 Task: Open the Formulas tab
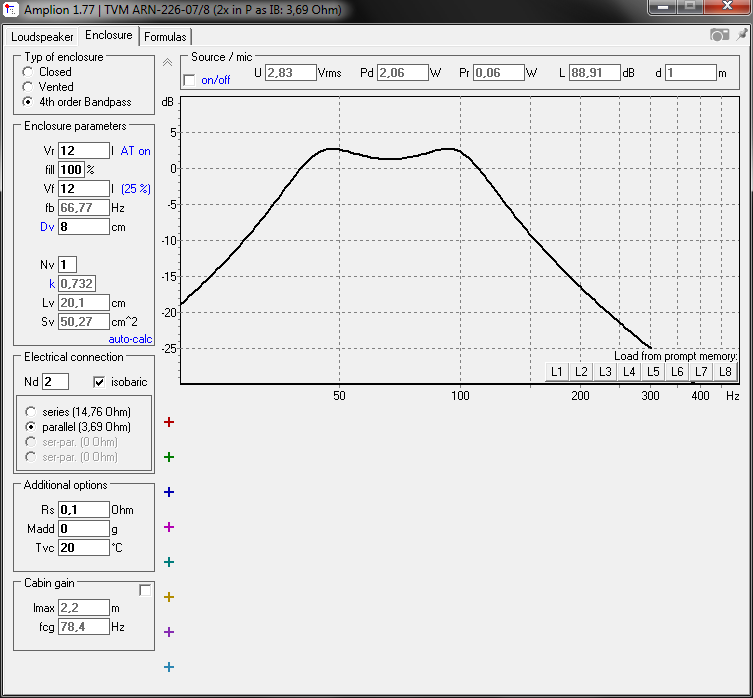[x=165, y=37]
